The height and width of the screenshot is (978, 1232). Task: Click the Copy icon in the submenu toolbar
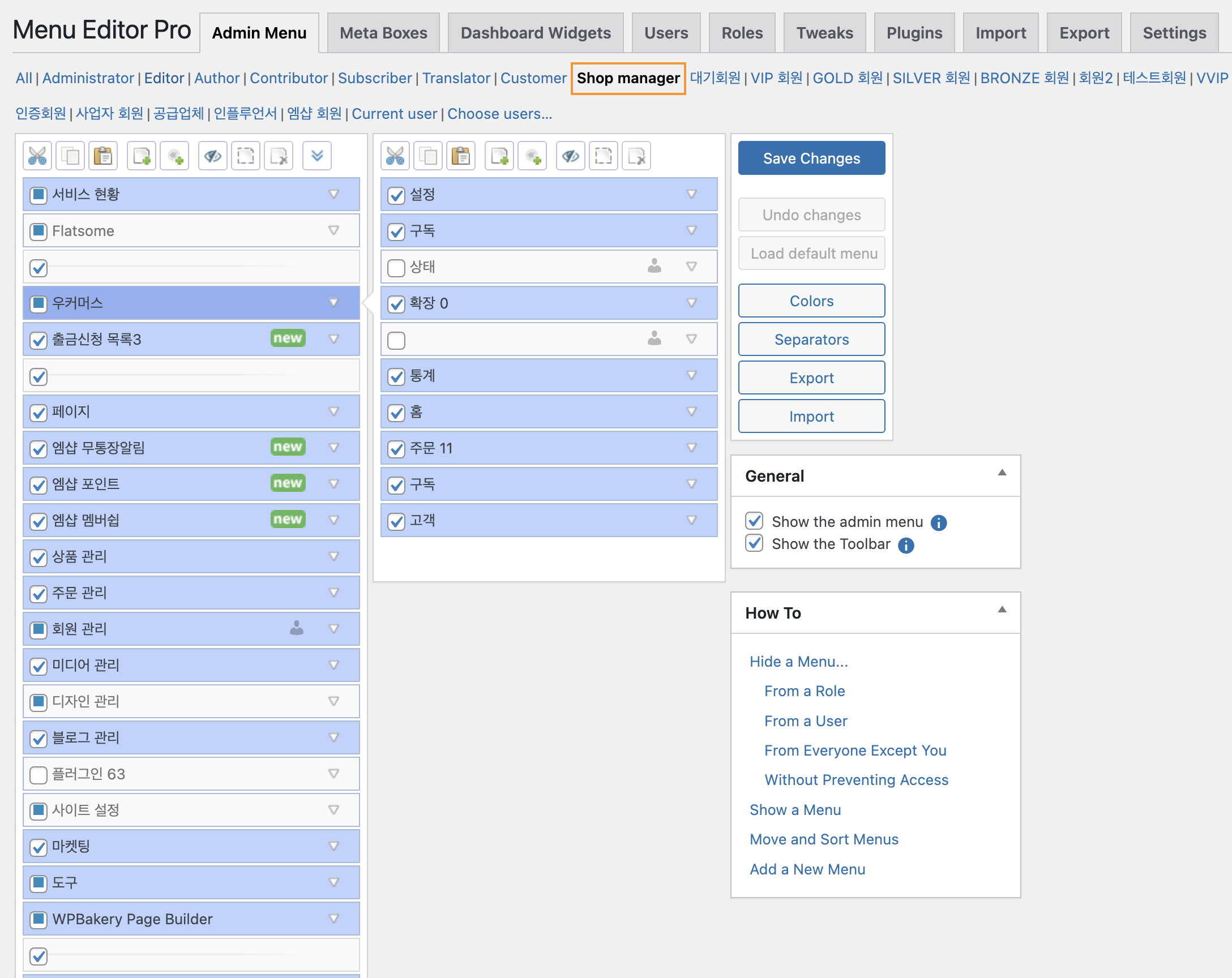point(428,156)
